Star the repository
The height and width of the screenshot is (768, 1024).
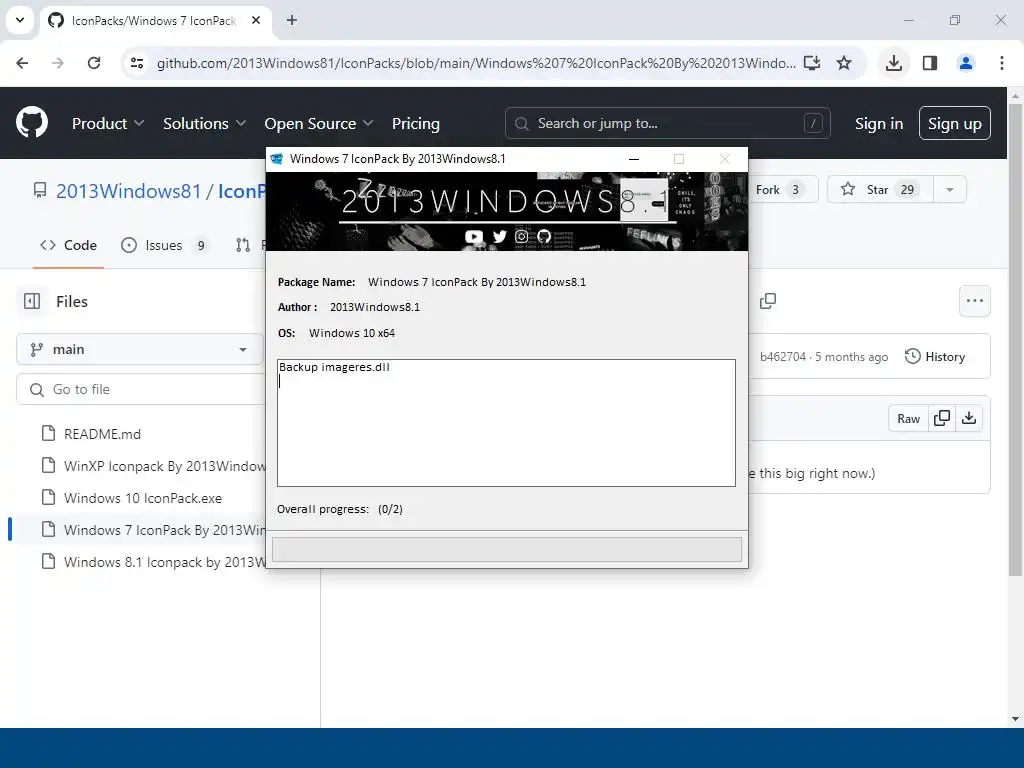[880, 189]
